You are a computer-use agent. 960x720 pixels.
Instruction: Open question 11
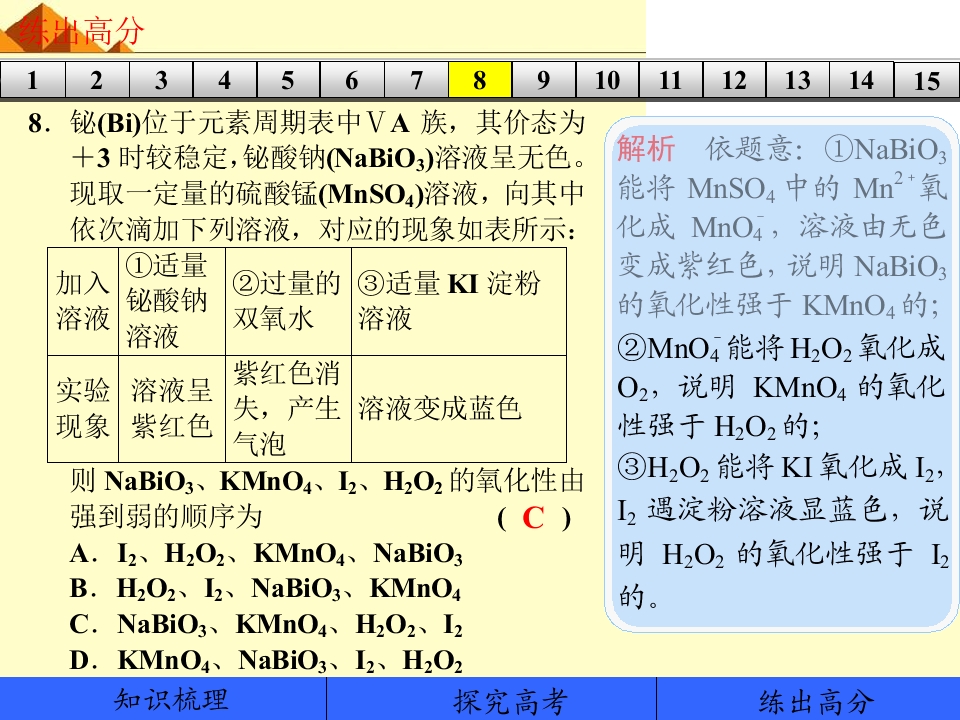click(x=671, y=80)
